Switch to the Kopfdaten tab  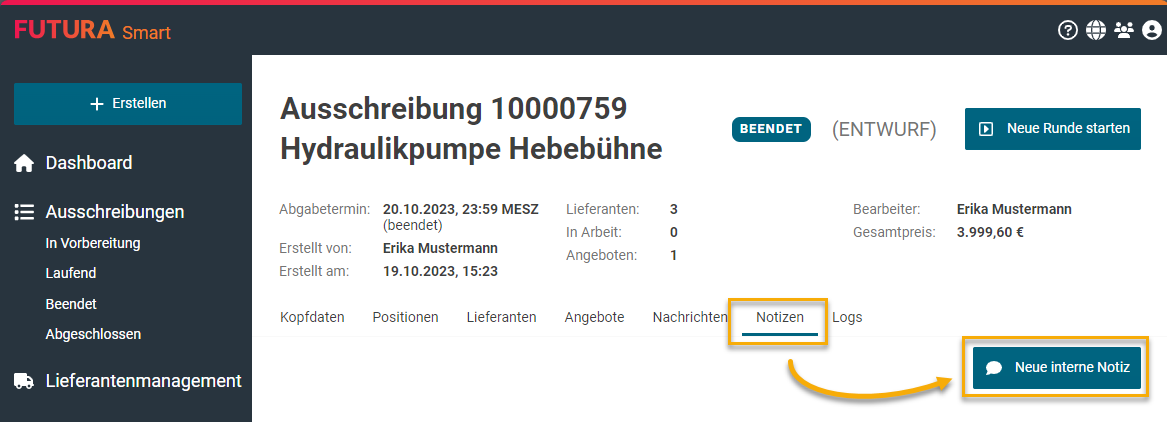coord(312,317)
